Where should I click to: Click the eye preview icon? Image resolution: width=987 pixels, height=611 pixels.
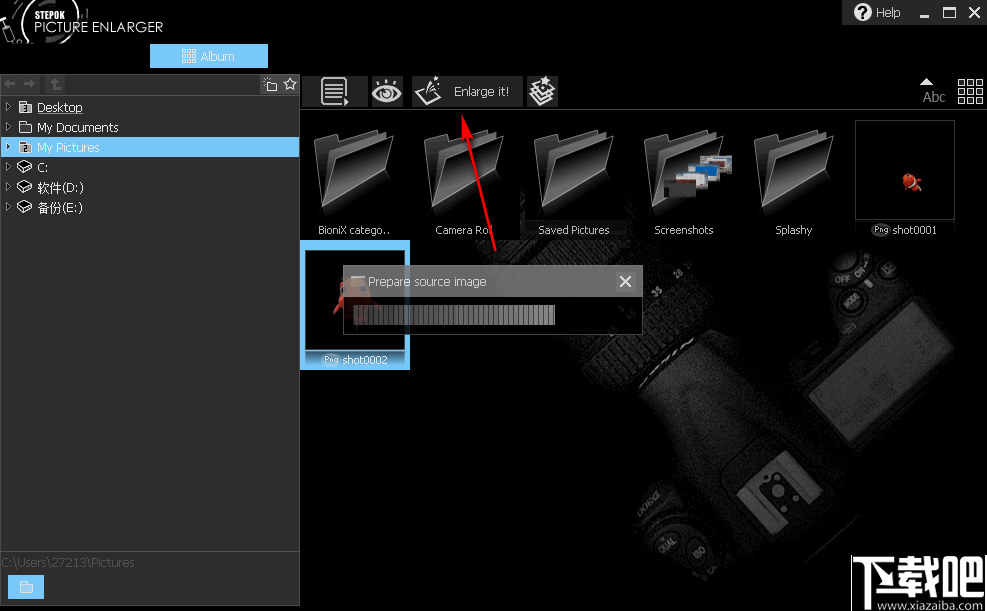(x=387, y=92)
